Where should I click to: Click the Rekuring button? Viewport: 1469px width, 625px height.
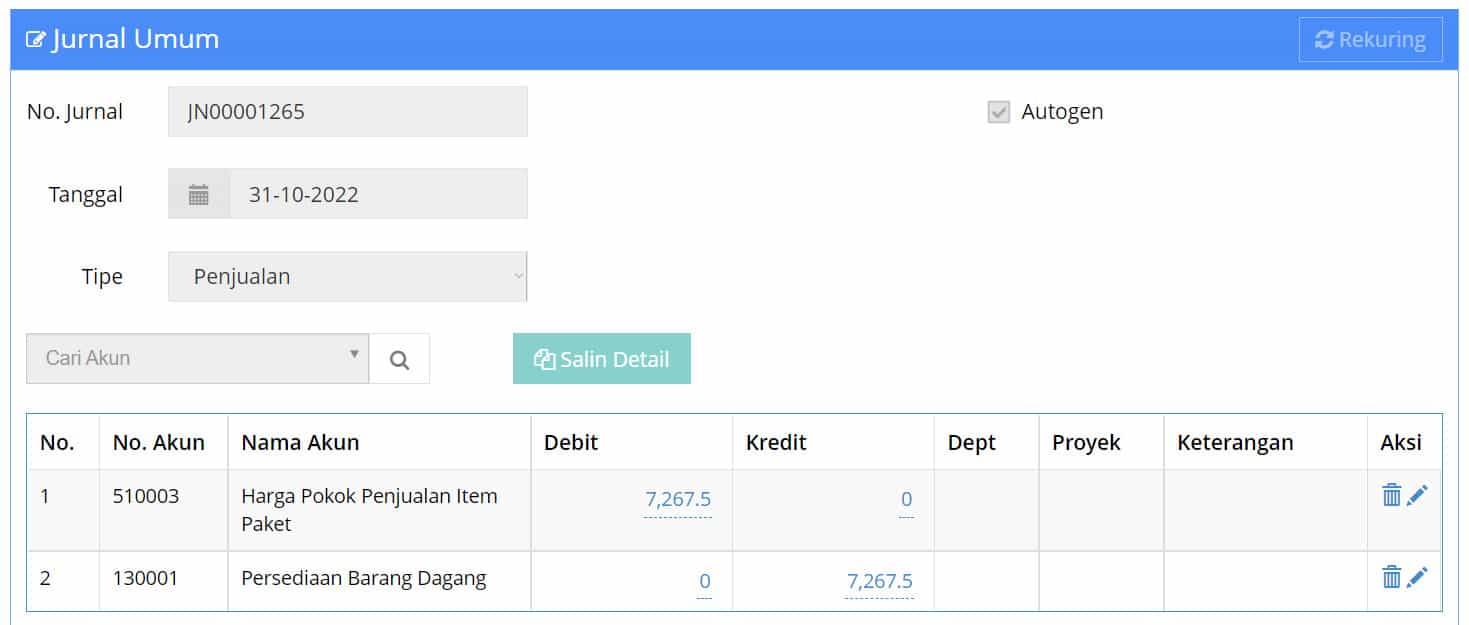click(x=1370, y=40)
